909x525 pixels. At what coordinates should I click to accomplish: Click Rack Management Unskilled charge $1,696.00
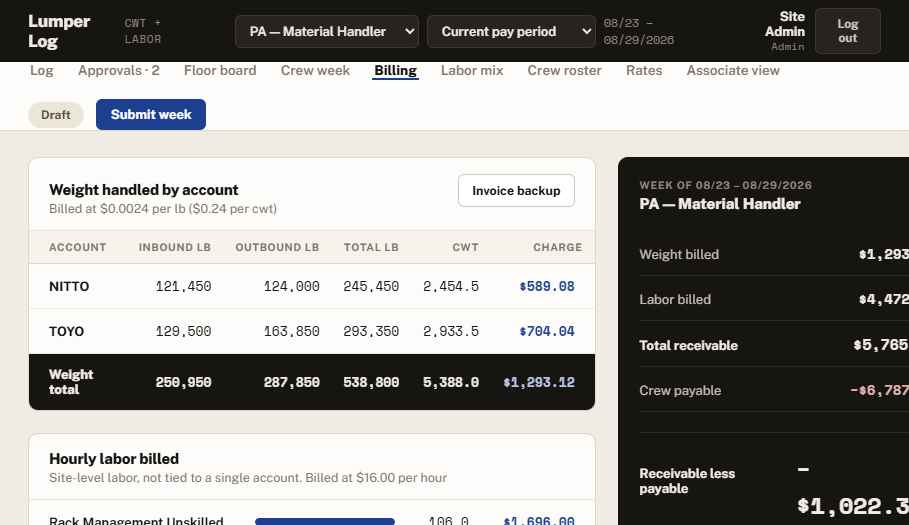(539, 521)
